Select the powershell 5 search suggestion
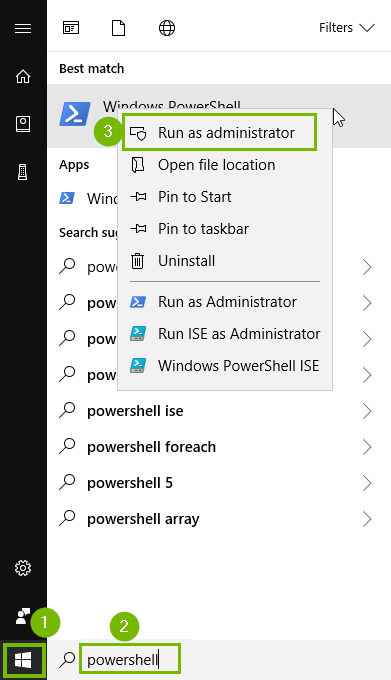Screen dimensions: 391x680 130,483
